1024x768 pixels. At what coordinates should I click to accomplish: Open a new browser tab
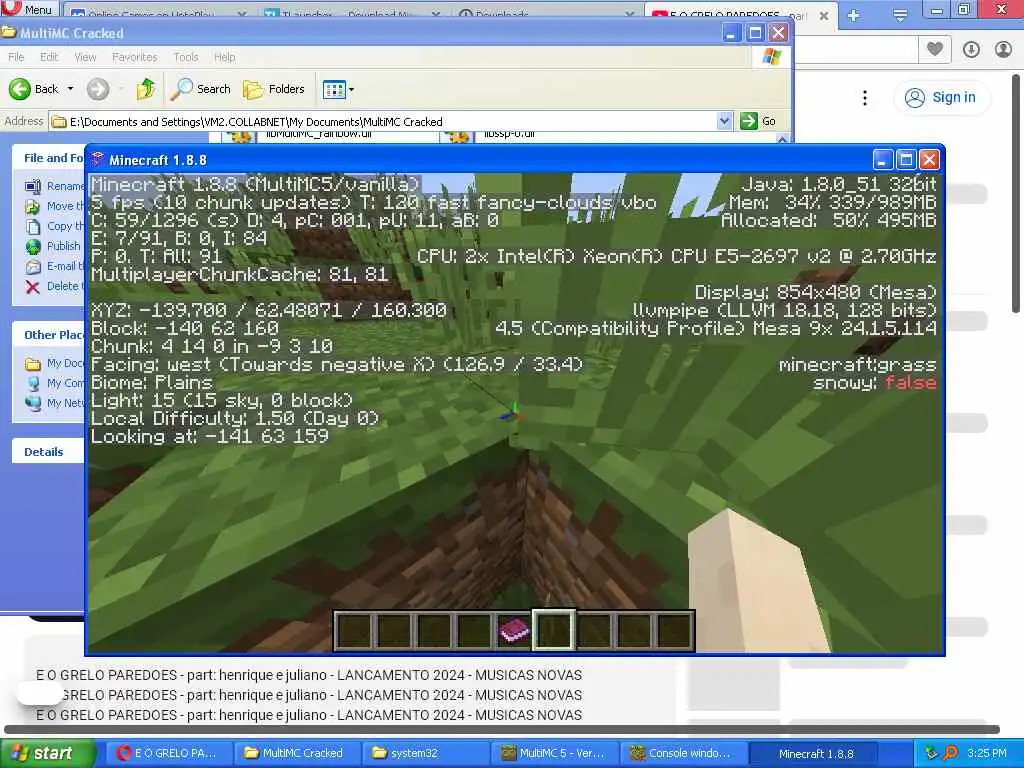point(853,16)
